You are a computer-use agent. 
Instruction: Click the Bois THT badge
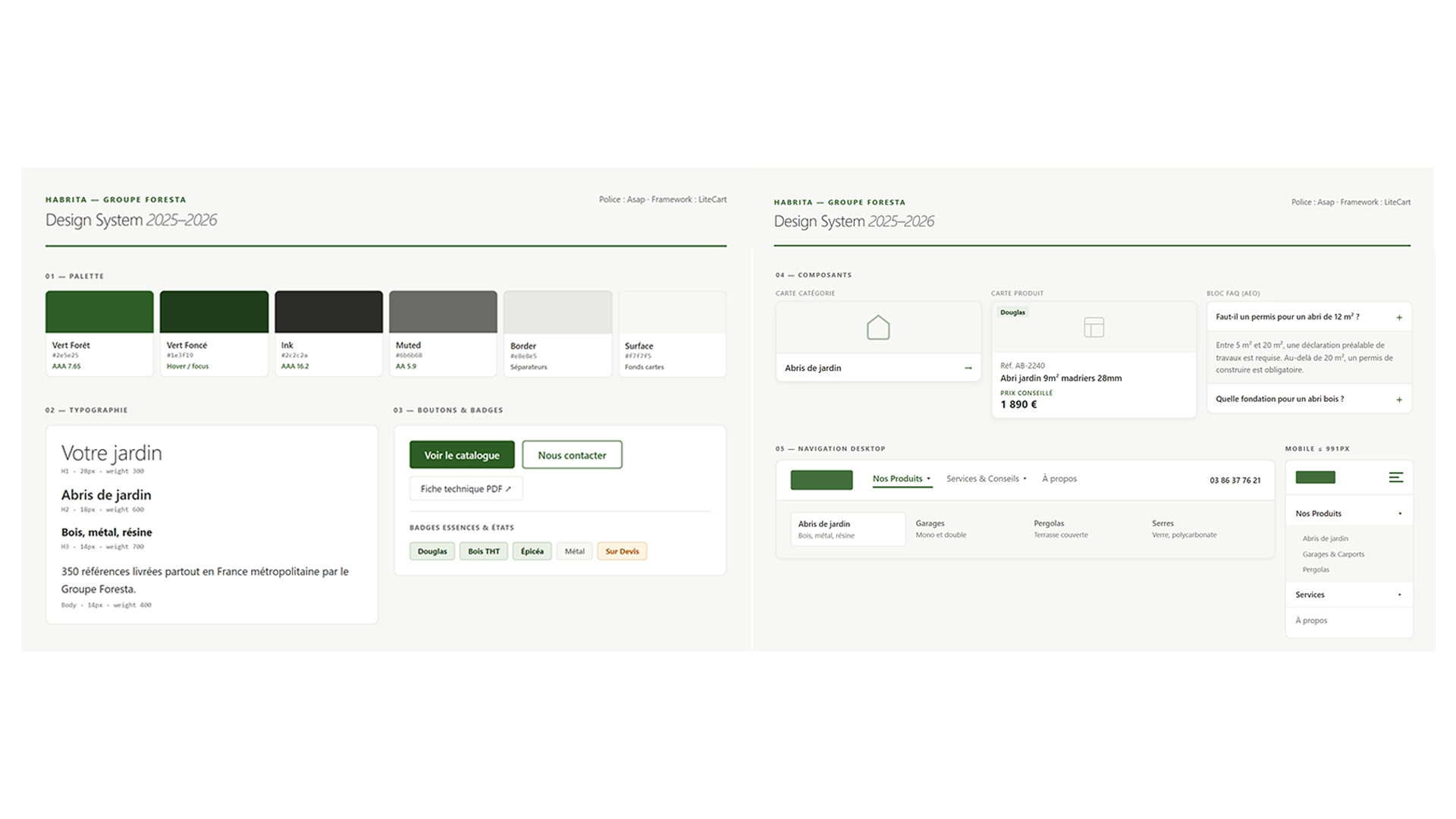click(x=484, y=551)
